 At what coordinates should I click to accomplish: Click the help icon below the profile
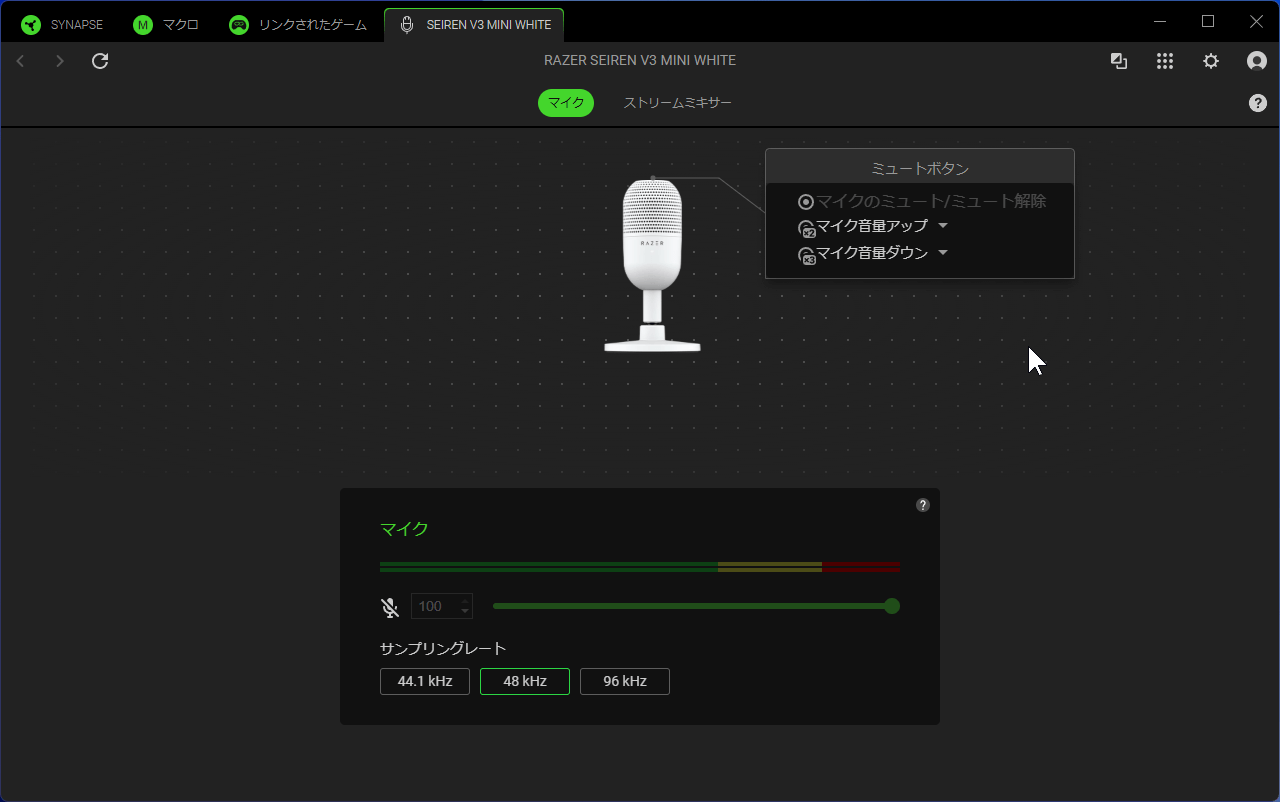1258,103
